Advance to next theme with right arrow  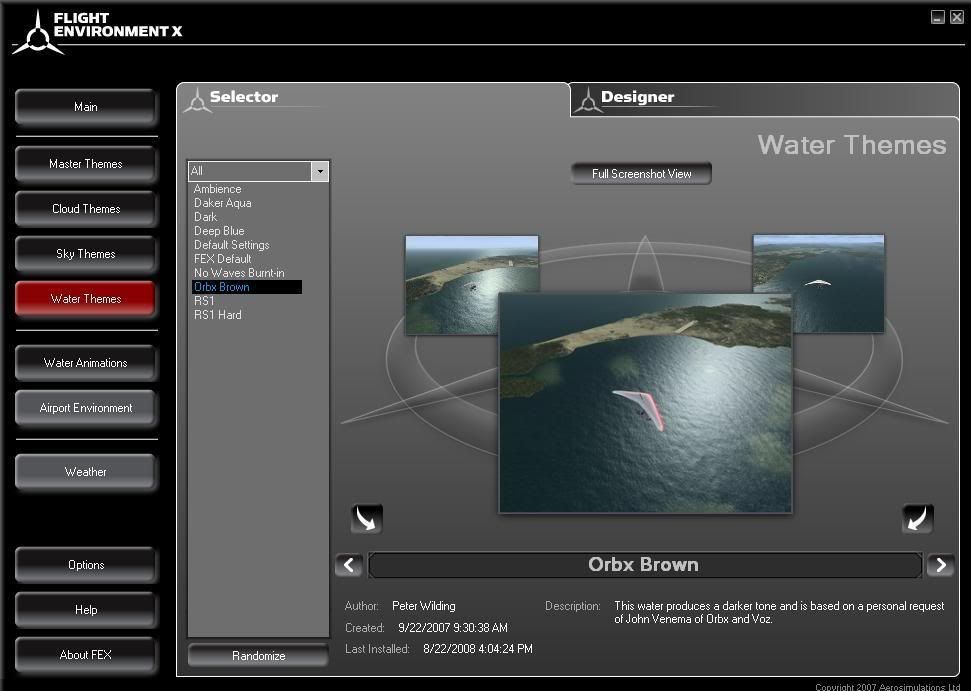click(x=940, y=565)
